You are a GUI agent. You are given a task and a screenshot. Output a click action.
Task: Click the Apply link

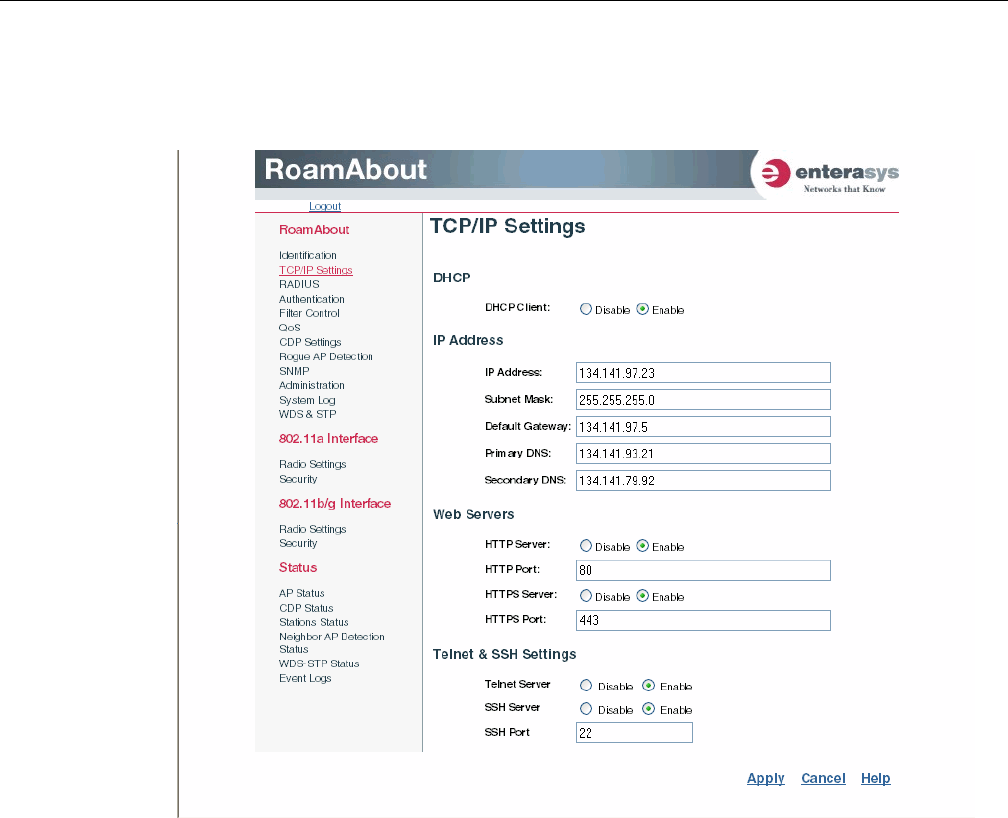pyautogui.click(x=766, y=778)
